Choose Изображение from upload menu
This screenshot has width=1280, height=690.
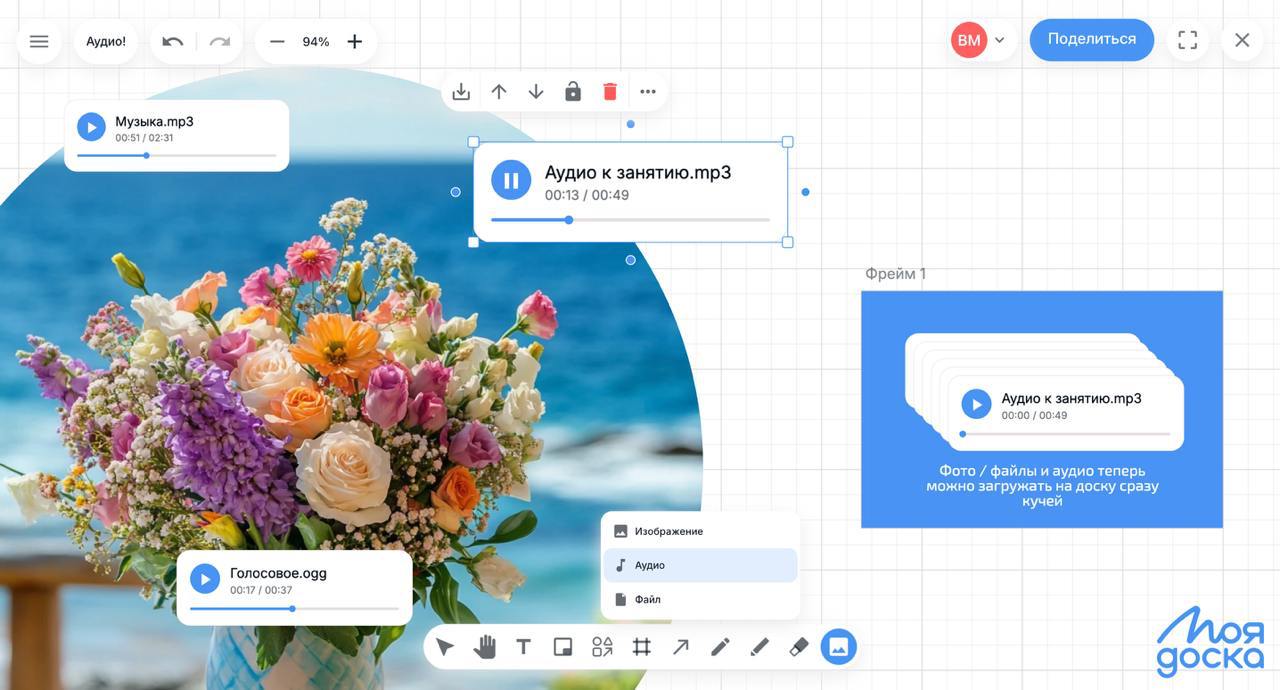[x=700, y=531]
